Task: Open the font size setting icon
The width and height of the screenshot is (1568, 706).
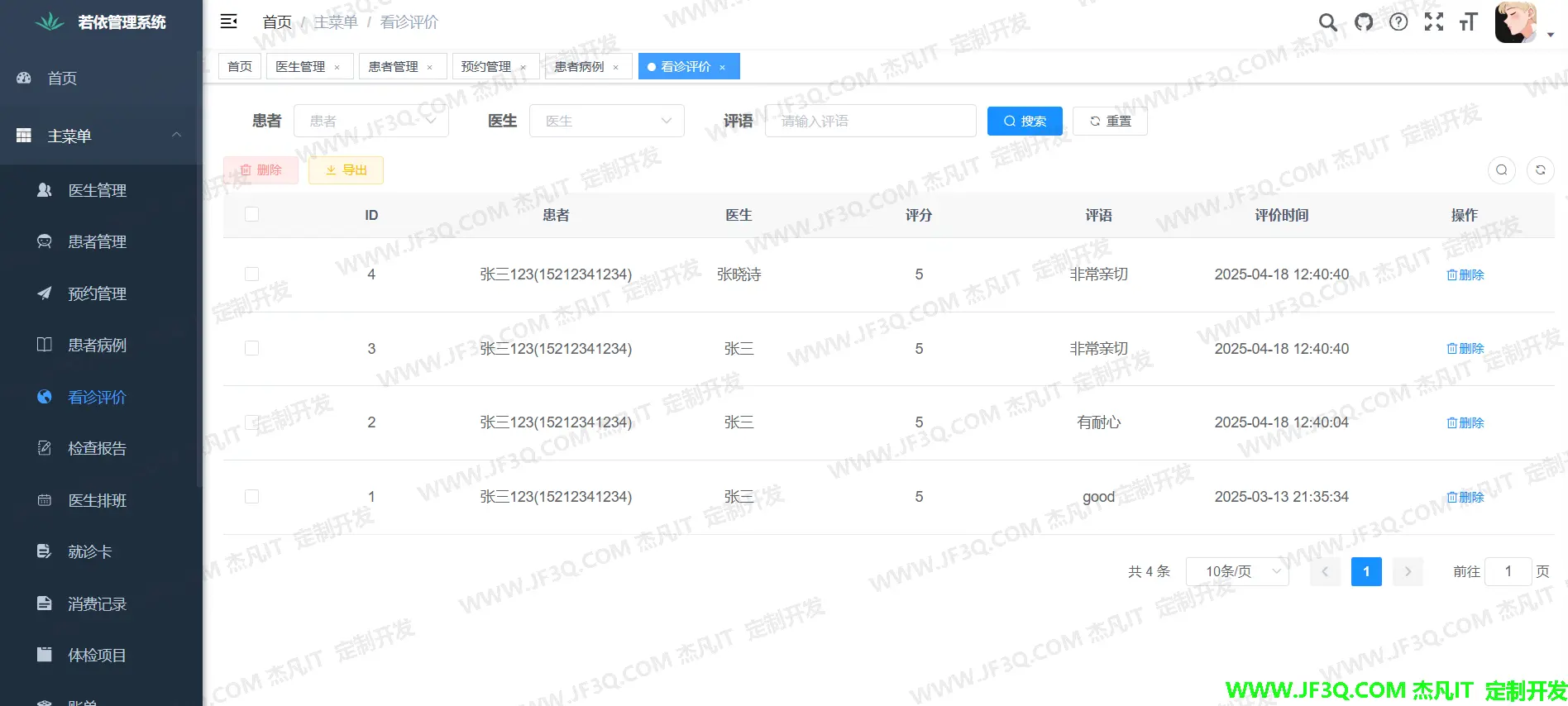Action: pyautogui.click(x=1469, y=22)
